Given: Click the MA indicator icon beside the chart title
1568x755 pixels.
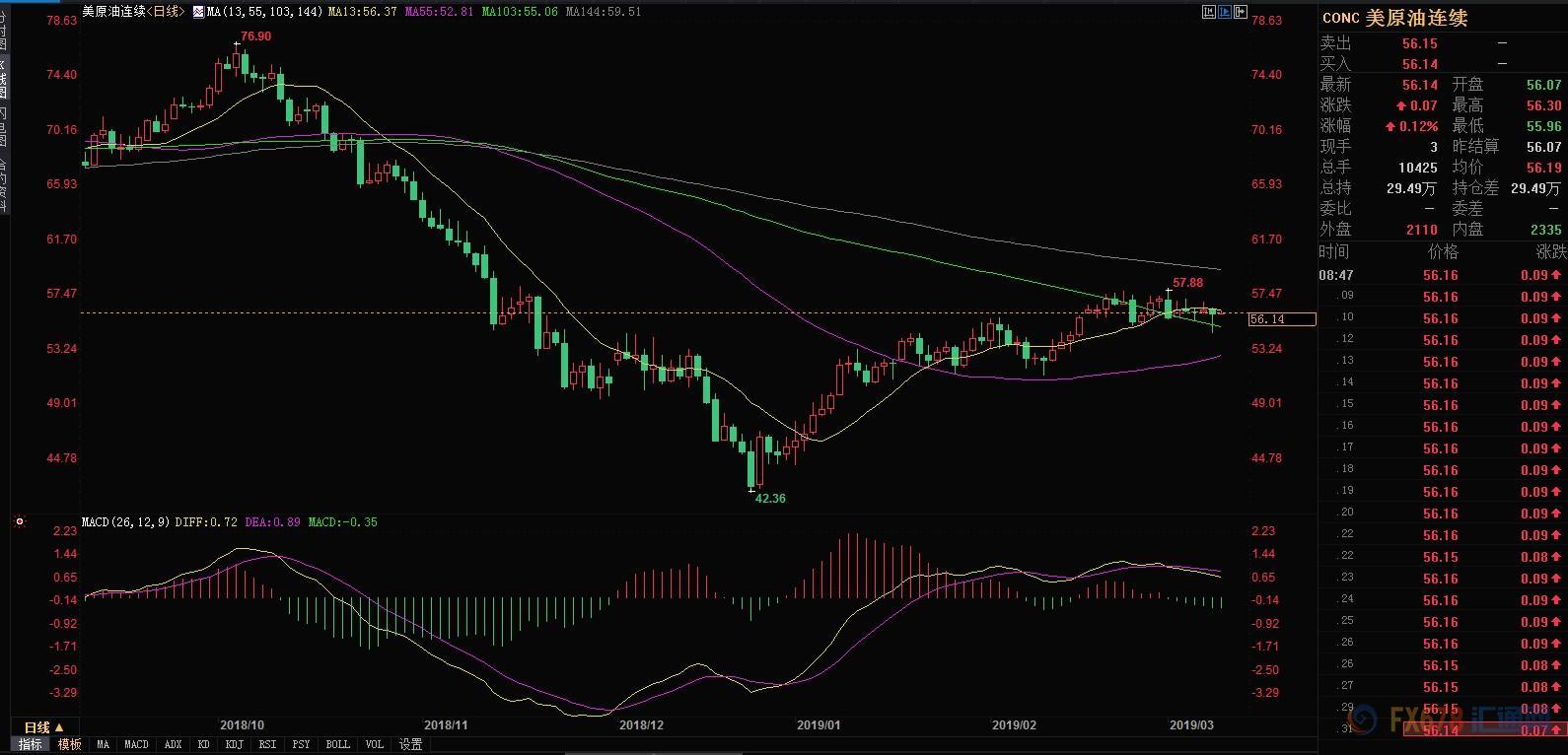Looking at the screenshot, I should 197,12.
